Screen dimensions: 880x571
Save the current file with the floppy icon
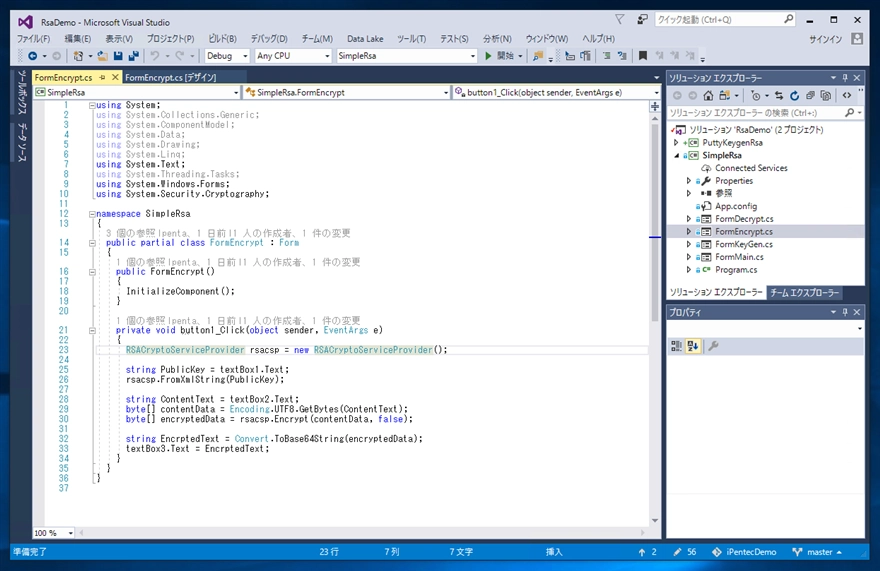pos(118,56)
